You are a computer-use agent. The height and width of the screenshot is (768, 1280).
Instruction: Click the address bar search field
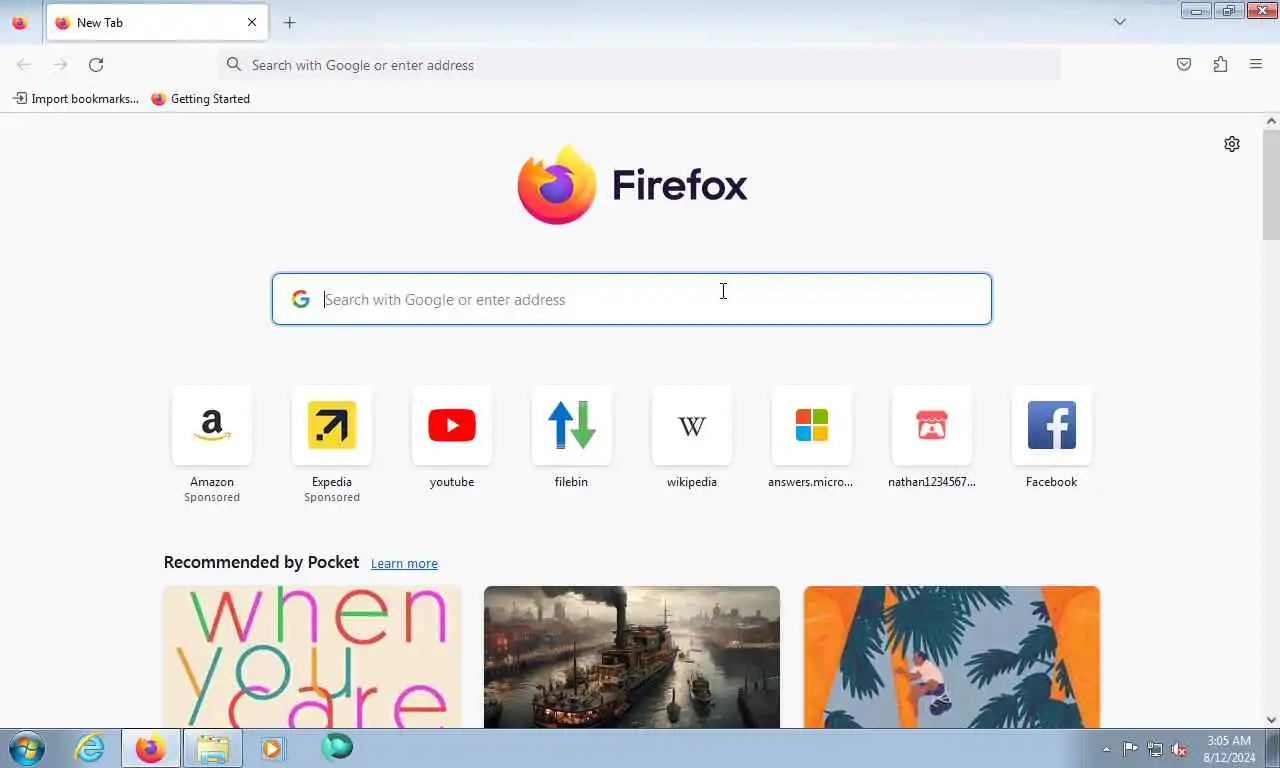click(x=640, y=65)
